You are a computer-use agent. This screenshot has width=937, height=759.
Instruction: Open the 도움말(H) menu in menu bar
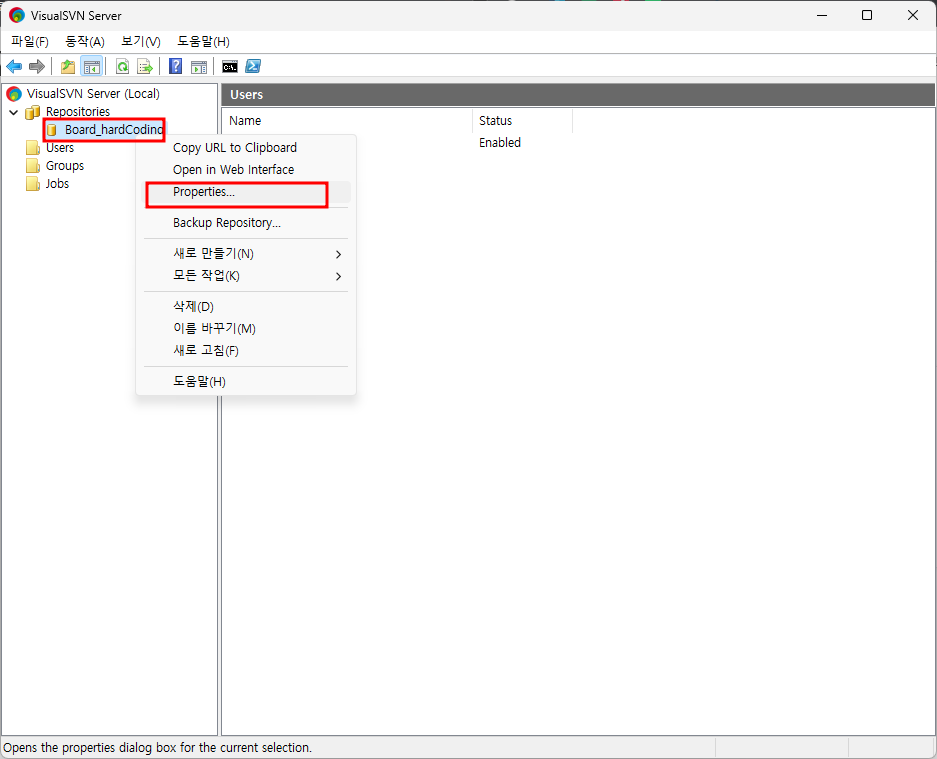click(203, 41)
